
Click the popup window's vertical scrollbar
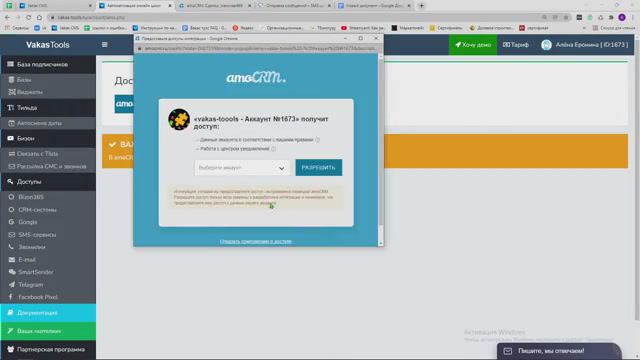click(x=381, y=150)
